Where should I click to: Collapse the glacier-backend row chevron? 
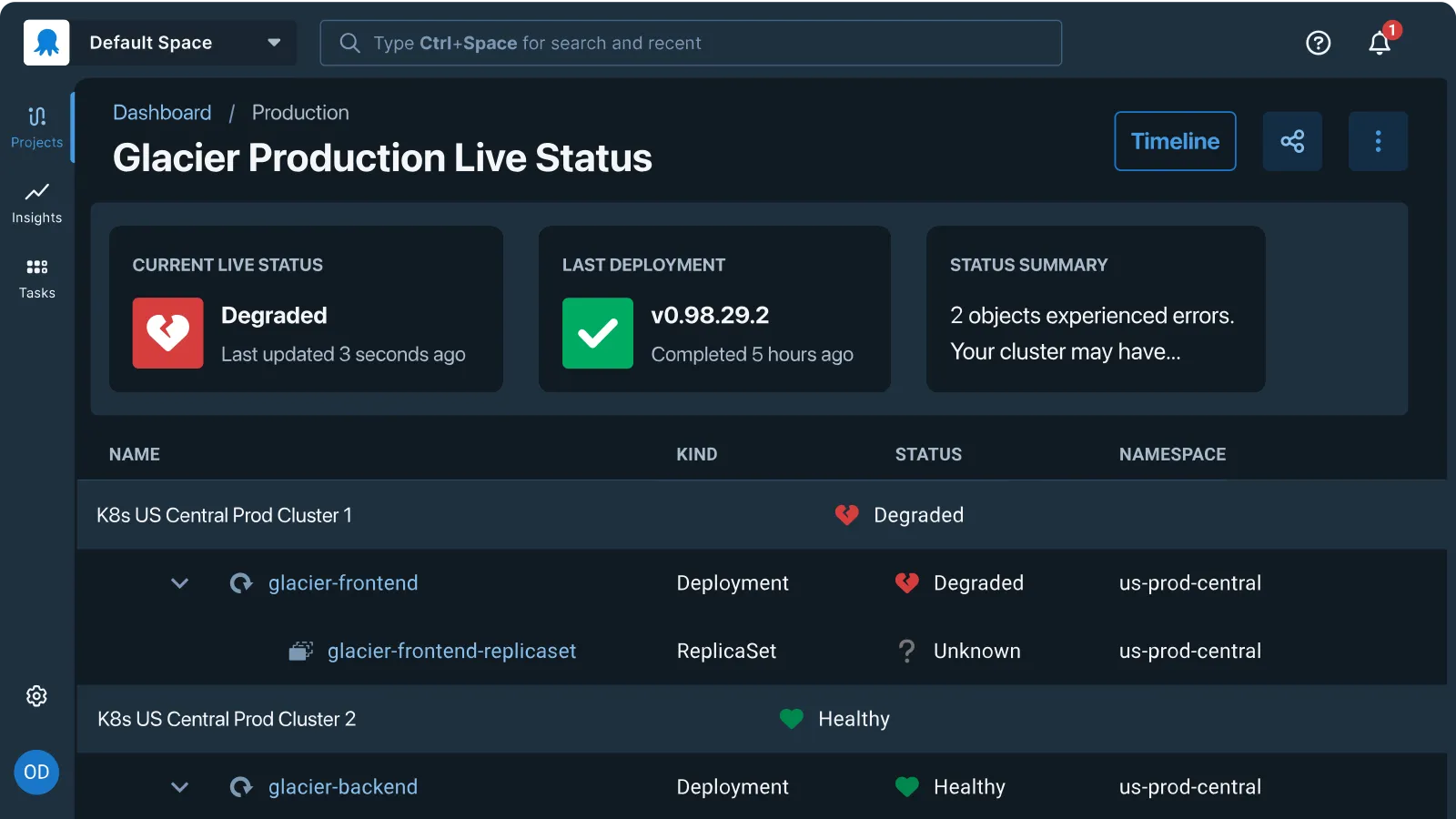click(x=179, y=787)
